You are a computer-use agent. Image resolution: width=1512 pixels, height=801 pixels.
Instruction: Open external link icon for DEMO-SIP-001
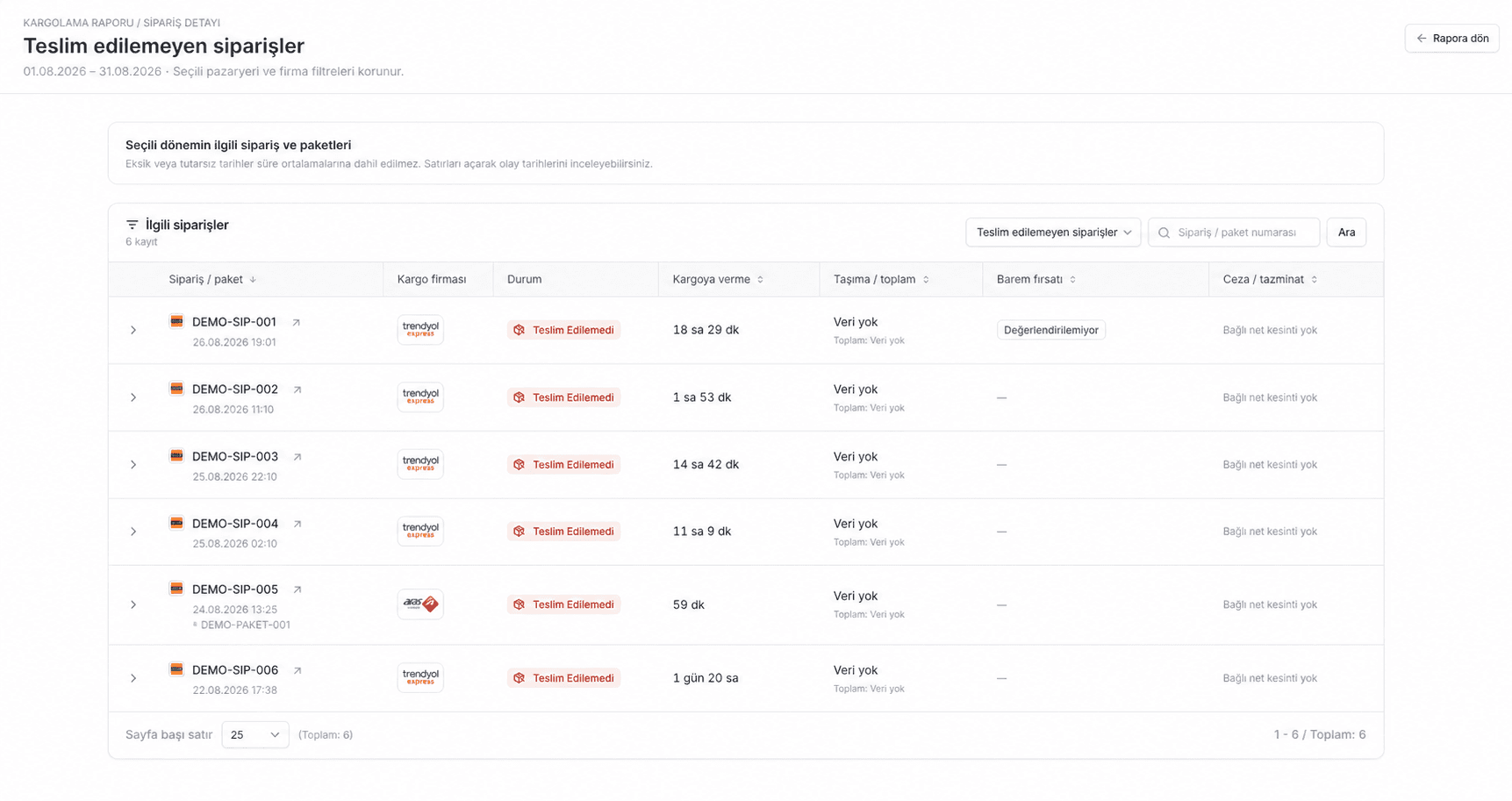pyautogui.click(x=297, y=323)
